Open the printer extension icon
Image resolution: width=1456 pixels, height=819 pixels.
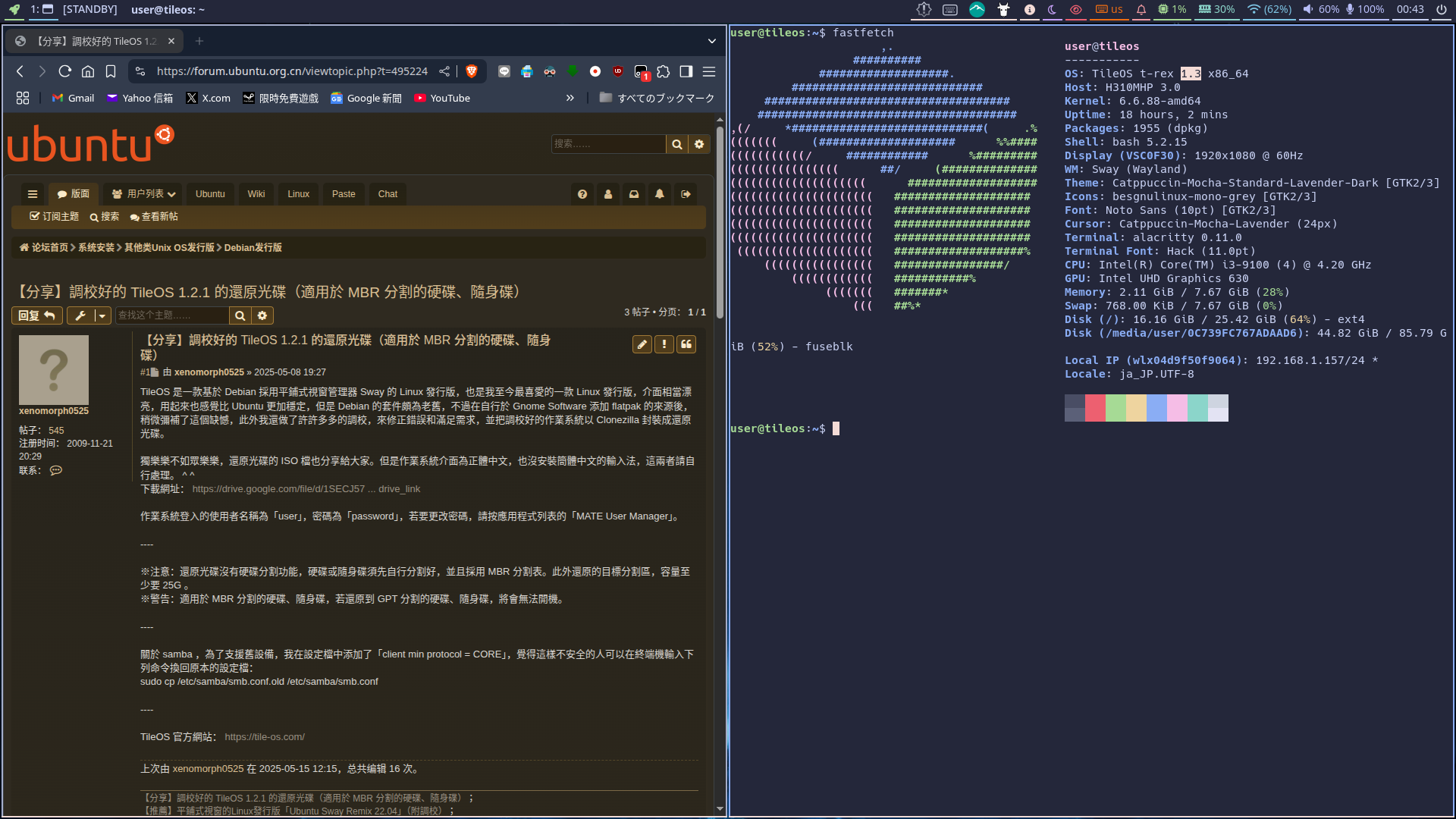tap(527, 71)
